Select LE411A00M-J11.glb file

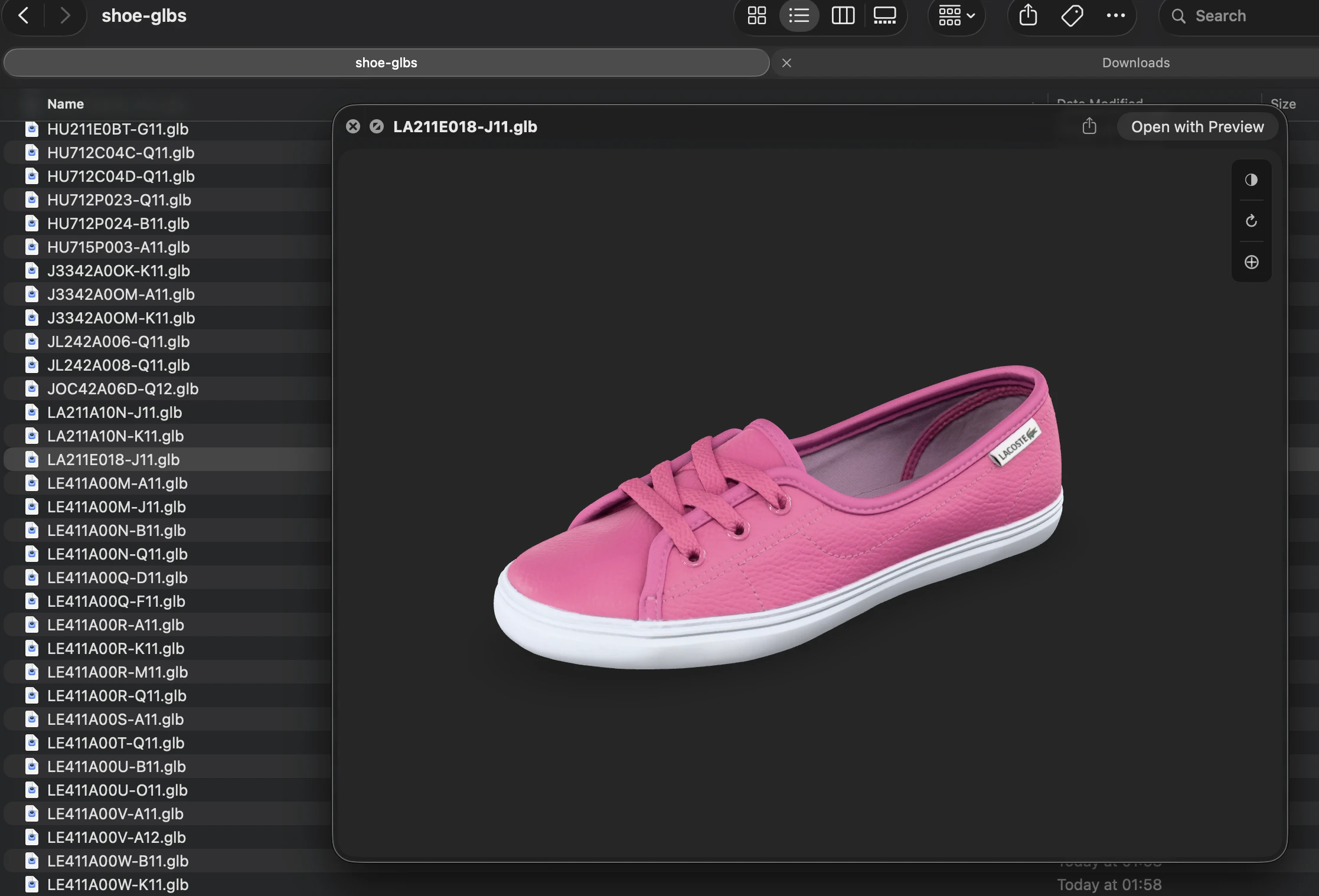(x=116, y=506)
